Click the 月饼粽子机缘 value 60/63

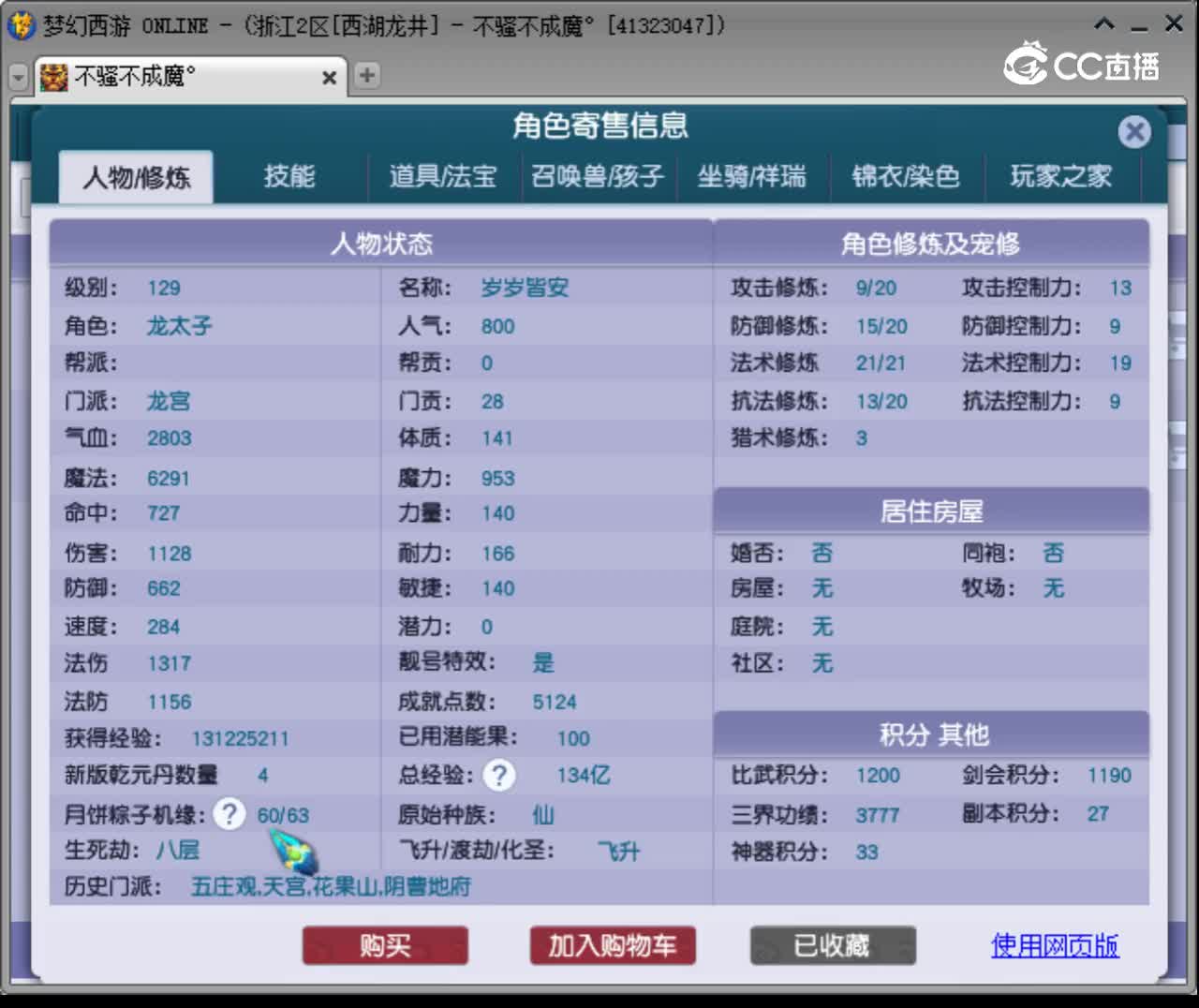[x=283, y=815]
